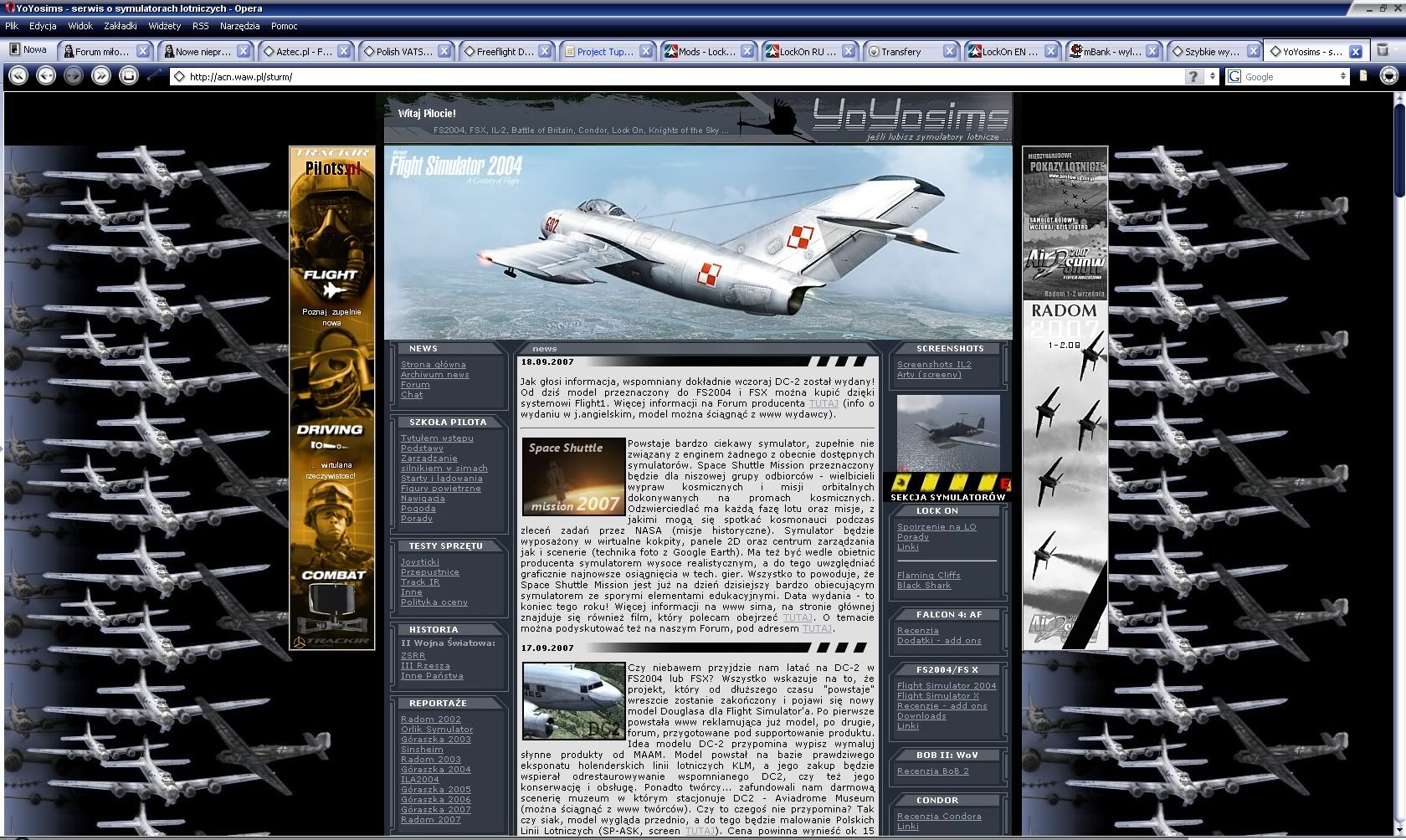Image resolution: width=1406 pixels, height=840 pixels.
Task: Click the Home button in navigation bar
Action: click(x=128, y=76)
